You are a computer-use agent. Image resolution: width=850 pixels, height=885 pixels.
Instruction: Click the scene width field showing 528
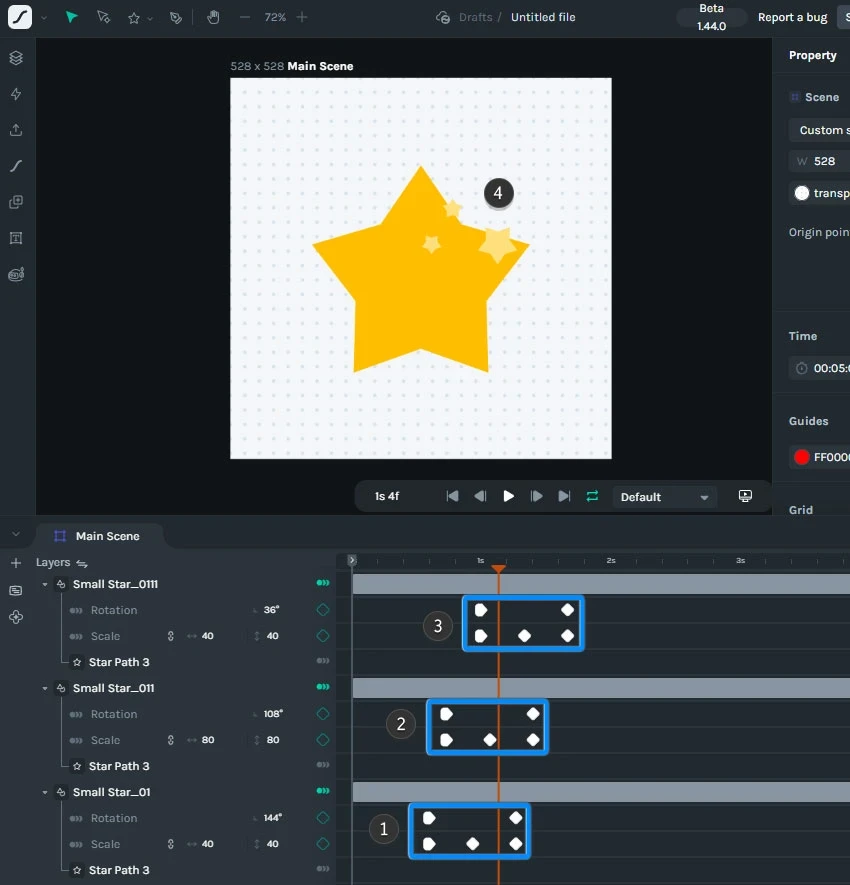click(x=820, y=161)
